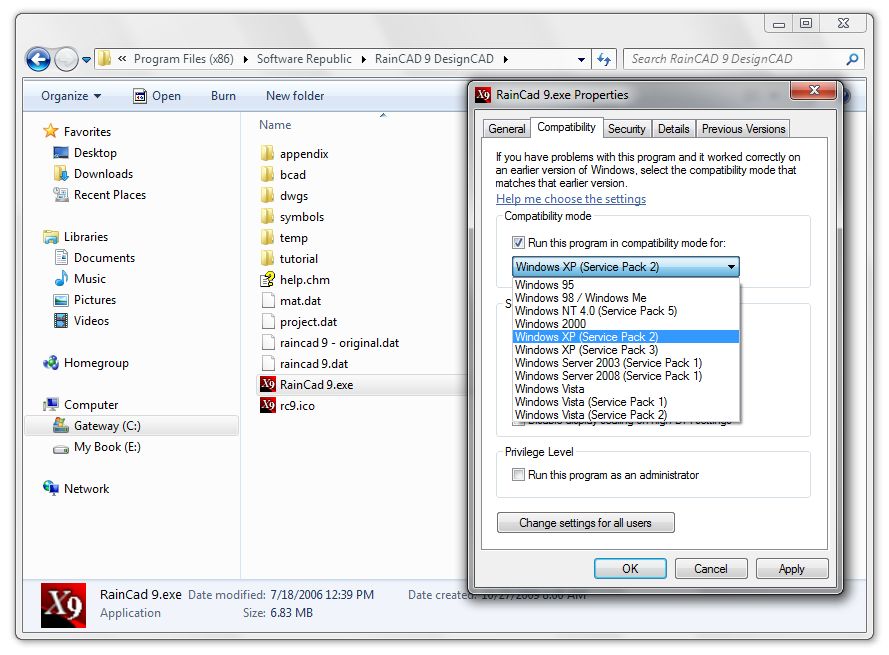This screenshot has height=655, width=889.
Task: Select Program Files (x86) in address bar
Action: (184, 59)
